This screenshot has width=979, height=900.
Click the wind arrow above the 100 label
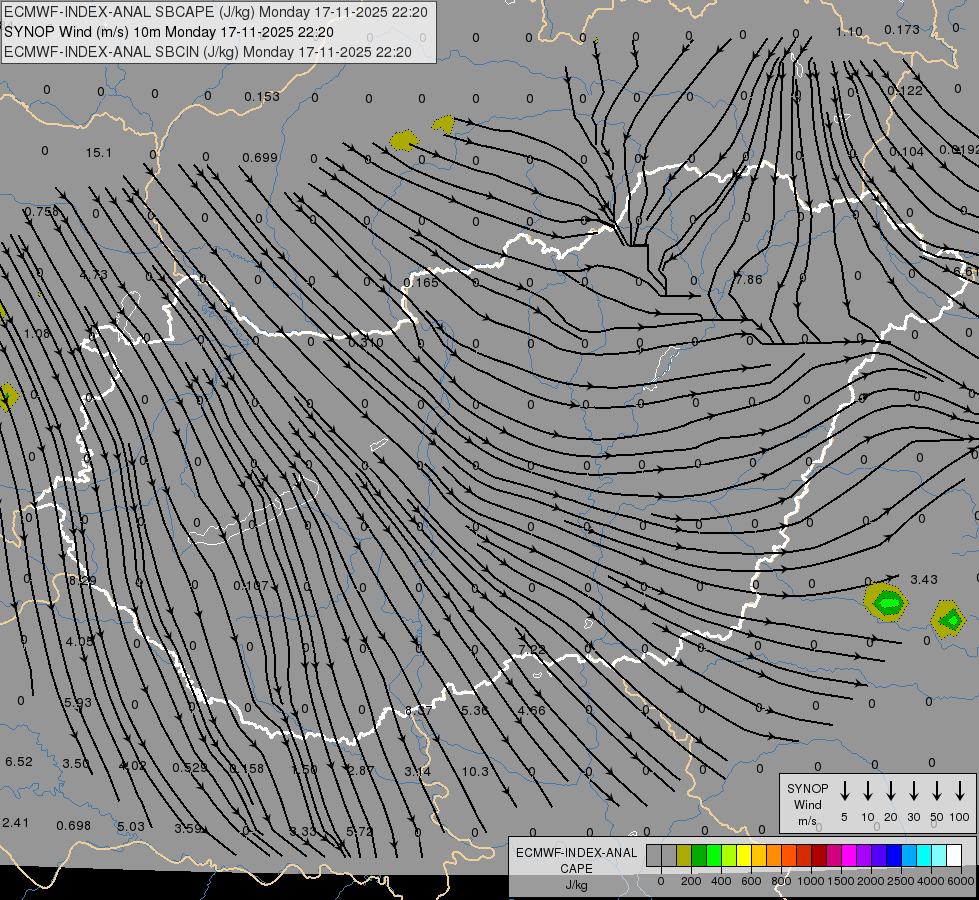(960, 791)
